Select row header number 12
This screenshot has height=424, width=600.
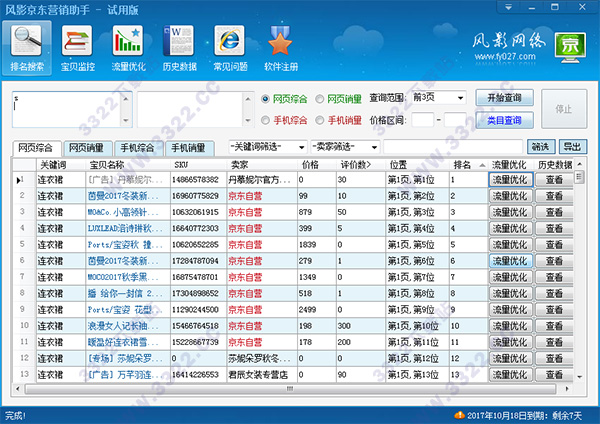point(24,359)
